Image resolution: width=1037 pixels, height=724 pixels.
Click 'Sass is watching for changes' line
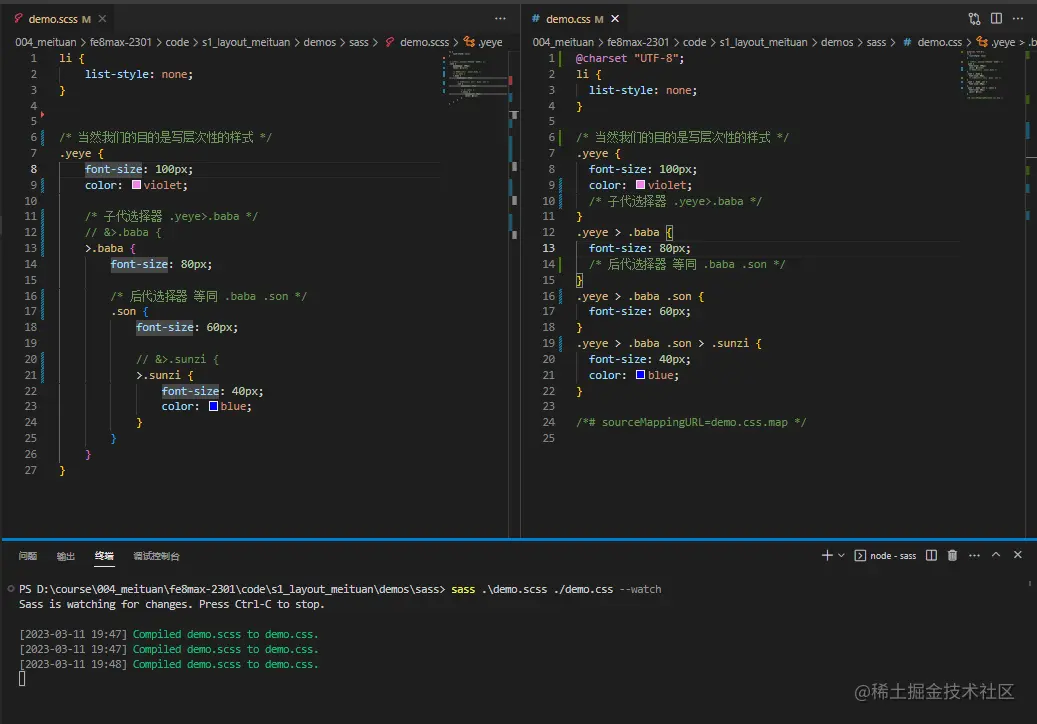click(x=171, y=604)
